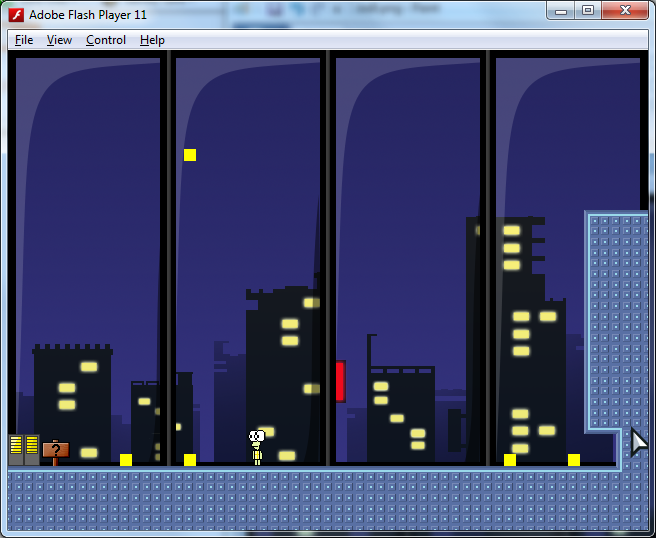
Task: Click the Adobe Flash Player 11 title text
Action: (x=88, y=15)
